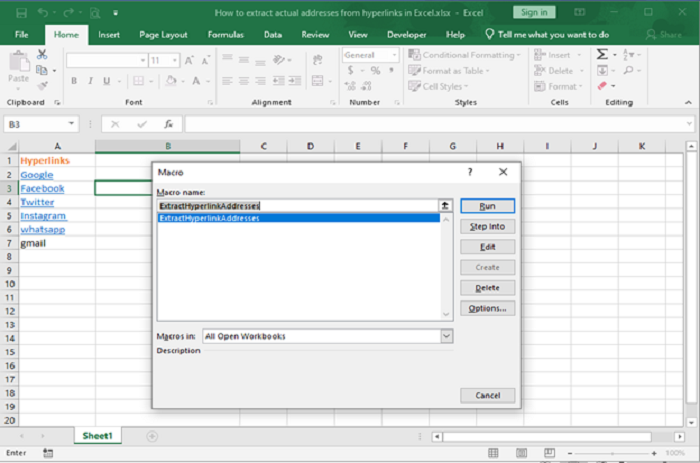
Task: Click the Cut scissors icon
Action: pos(42,54)
